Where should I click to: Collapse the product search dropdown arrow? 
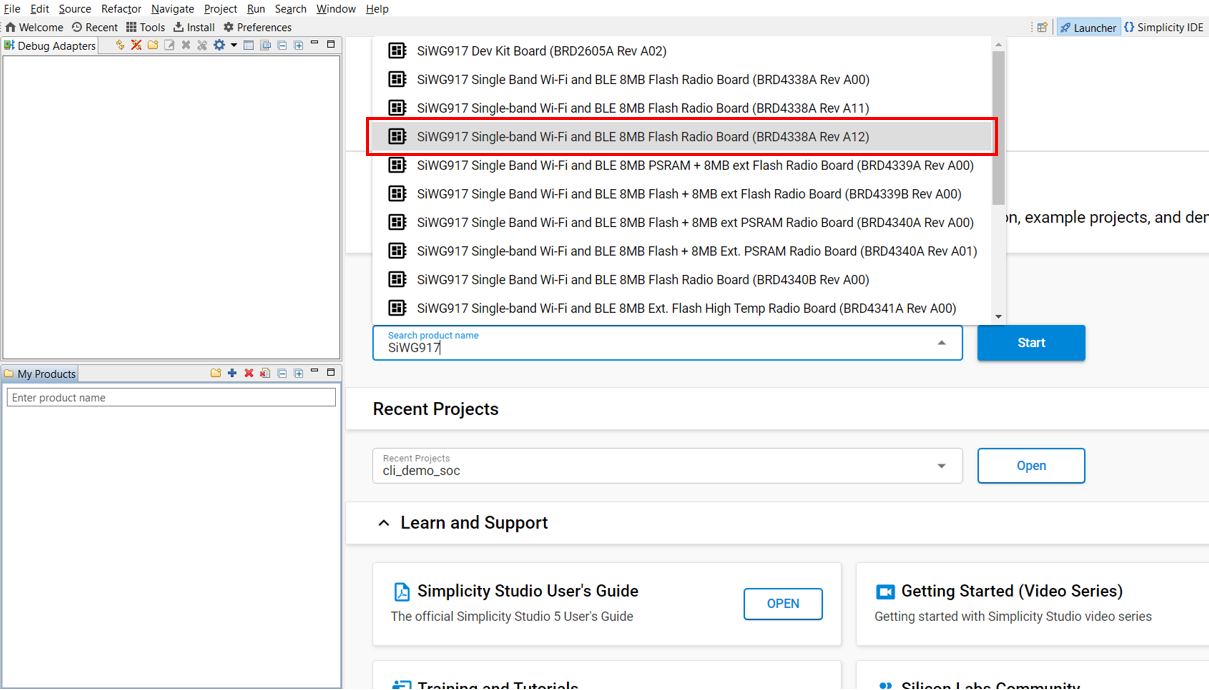point(941,343)
